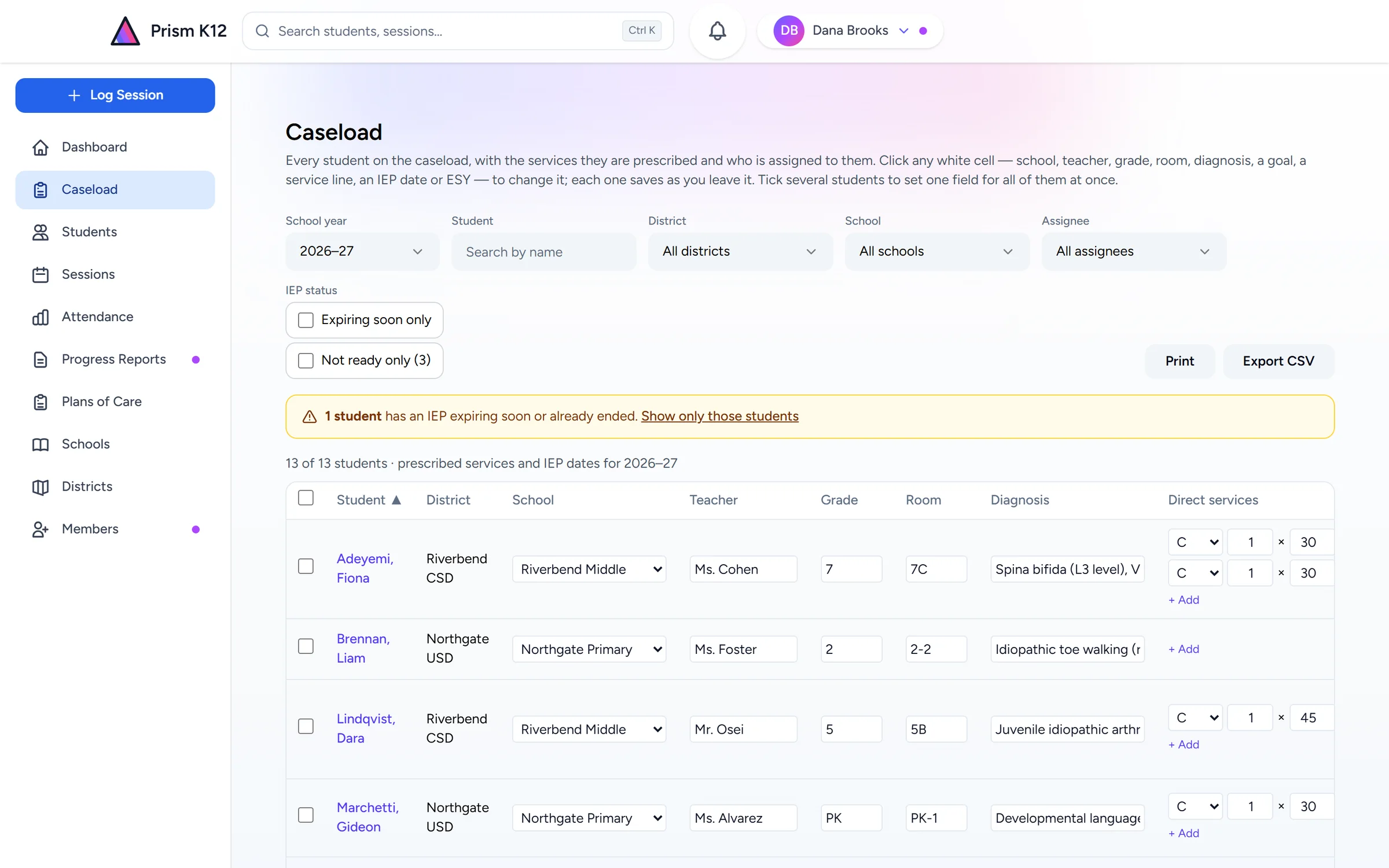Click the warning triangle in IEP alert
This screenshot has height=868, width=1389.
[x=310, y=417]
